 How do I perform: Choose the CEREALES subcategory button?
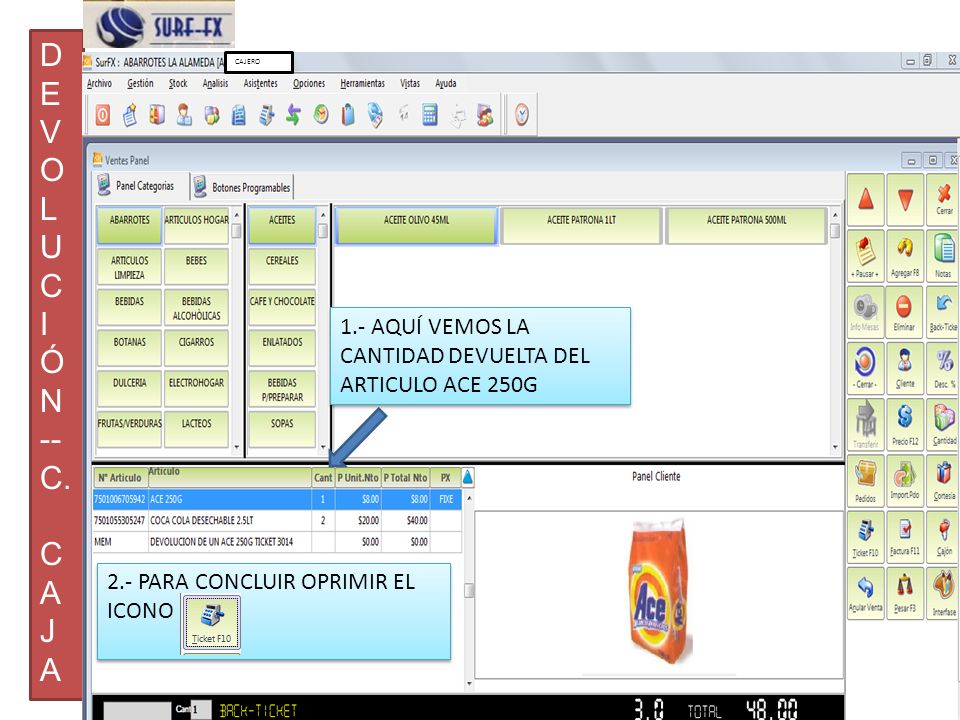tap(282, 266)
